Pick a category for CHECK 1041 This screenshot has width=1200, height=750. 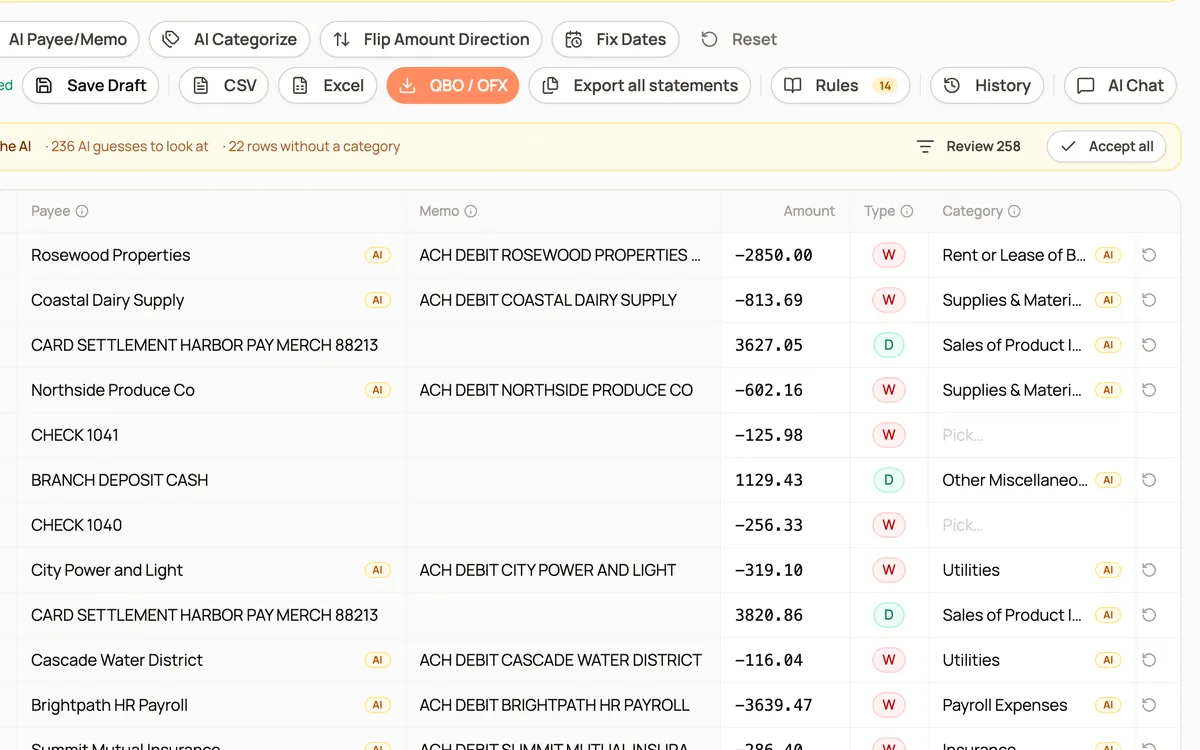pyautogui.click(x=1031, y=435)
